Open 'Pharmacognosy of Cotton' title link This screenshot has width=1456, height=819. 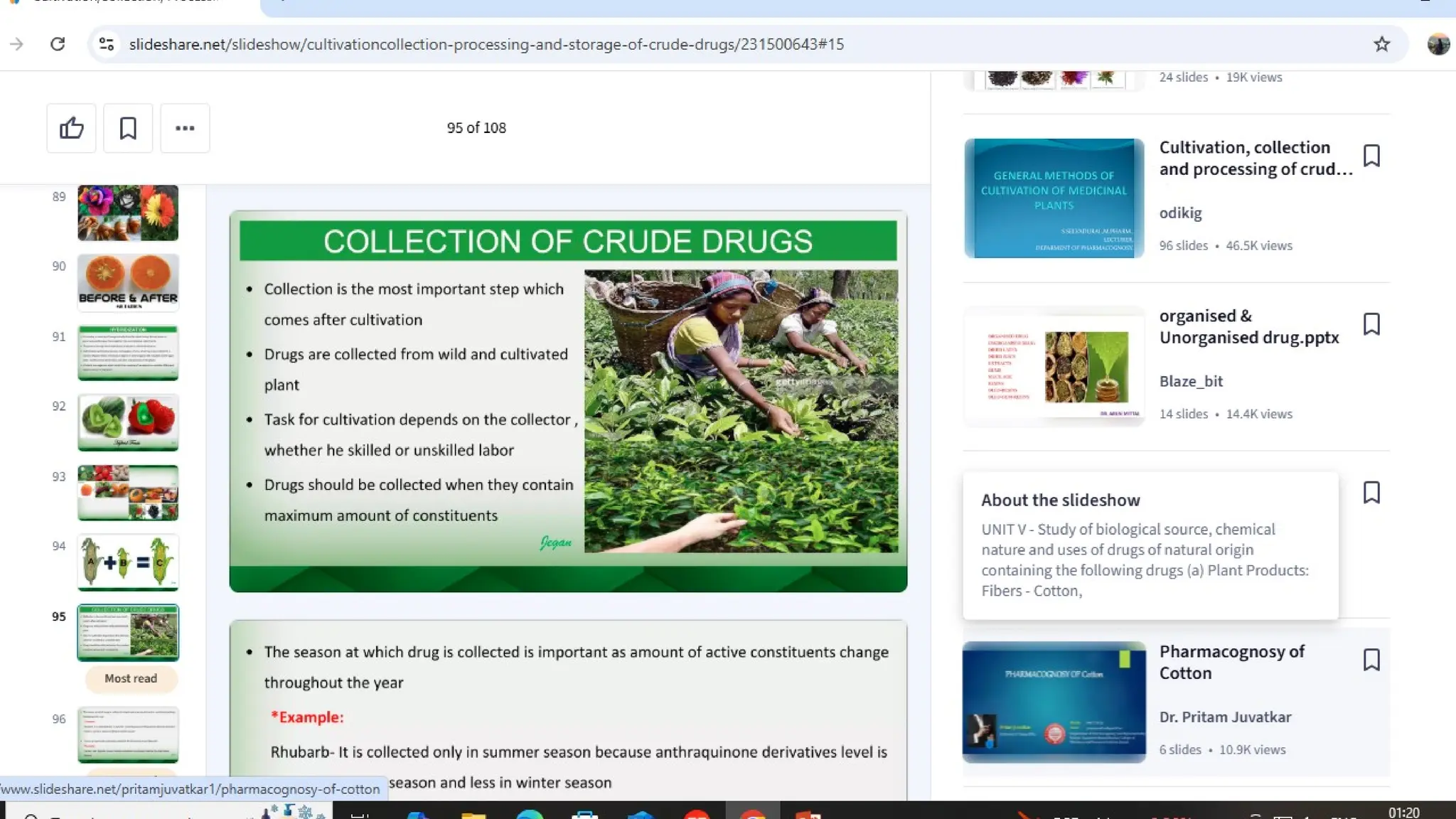[x=1232, y=662]
